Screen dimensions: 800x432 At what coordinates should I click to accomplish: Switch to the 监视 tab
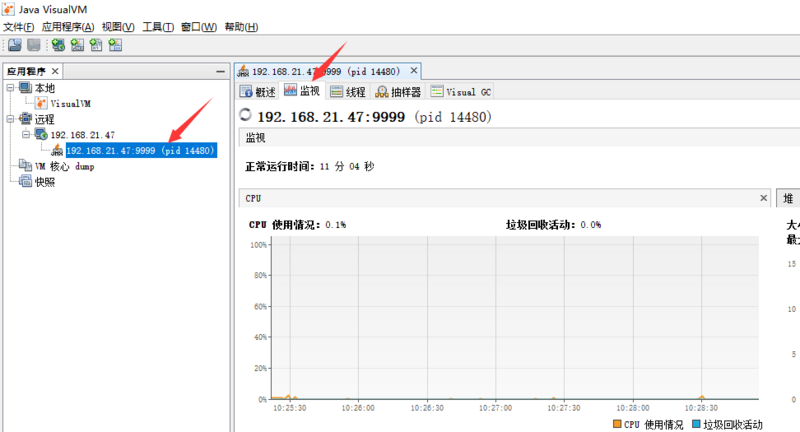pos(302,91)
